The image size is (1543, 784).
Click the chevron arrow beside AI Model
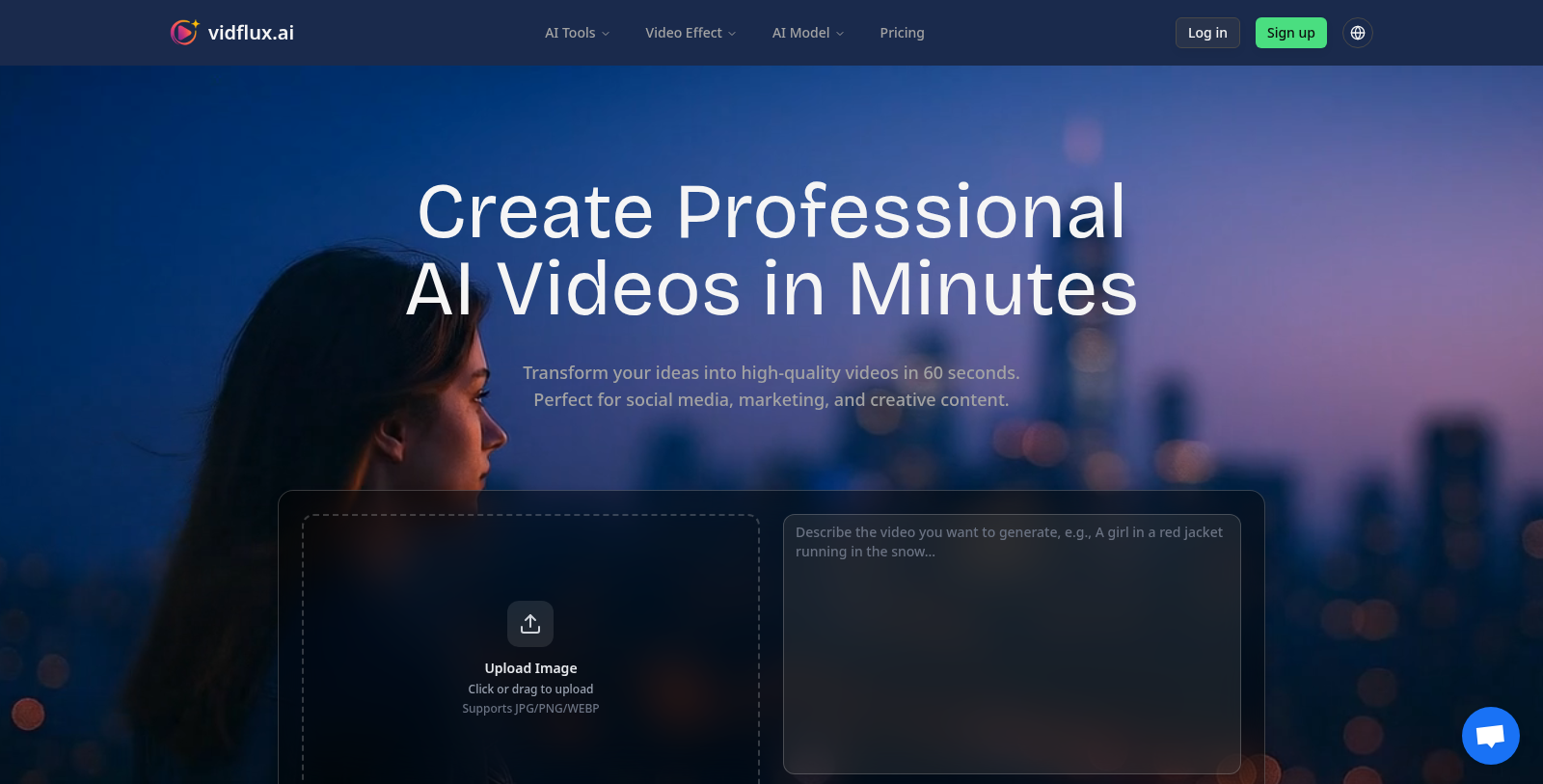[840, 34]
